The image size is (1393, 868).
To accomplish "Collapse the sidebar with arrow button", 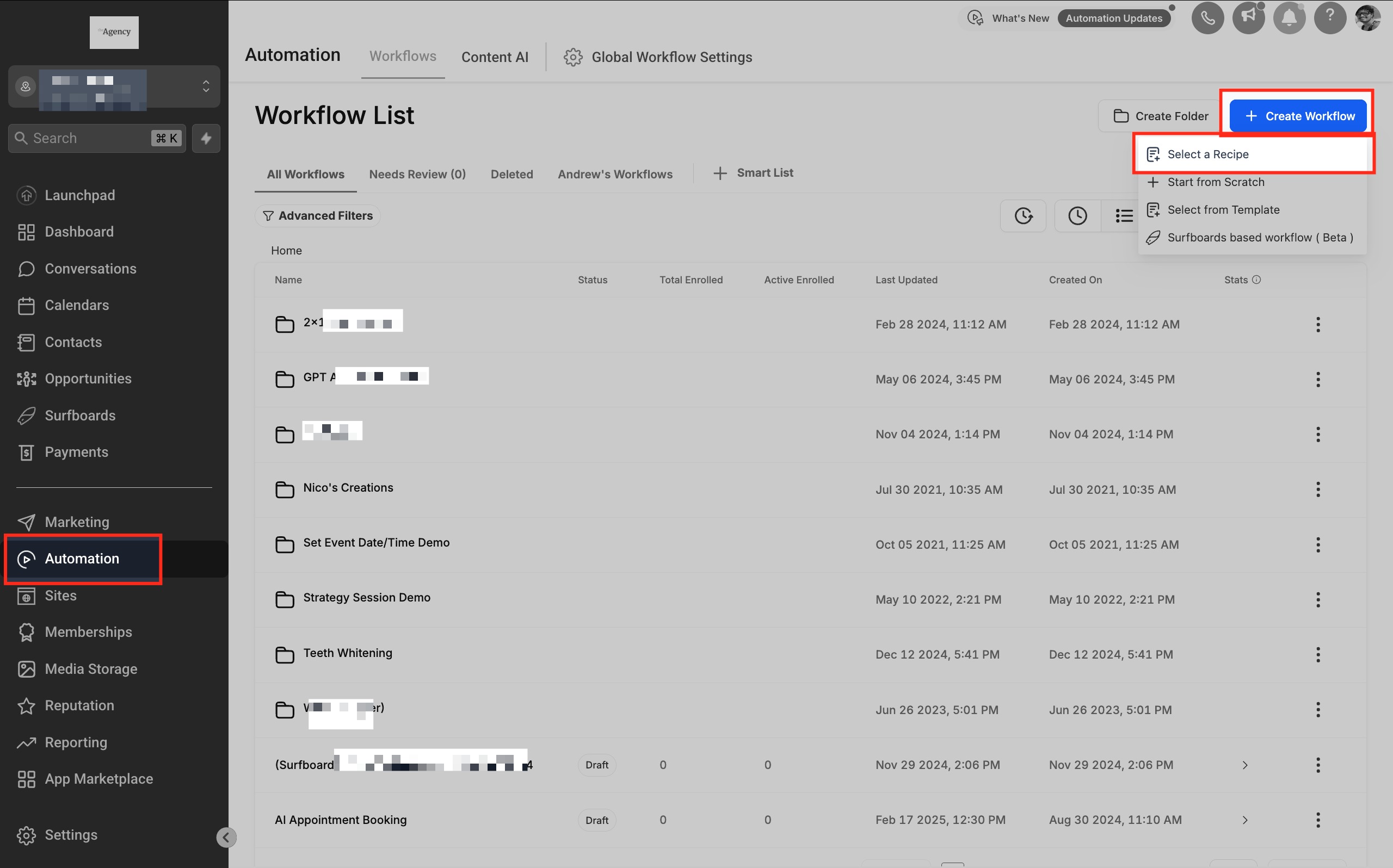I will 226,837.
